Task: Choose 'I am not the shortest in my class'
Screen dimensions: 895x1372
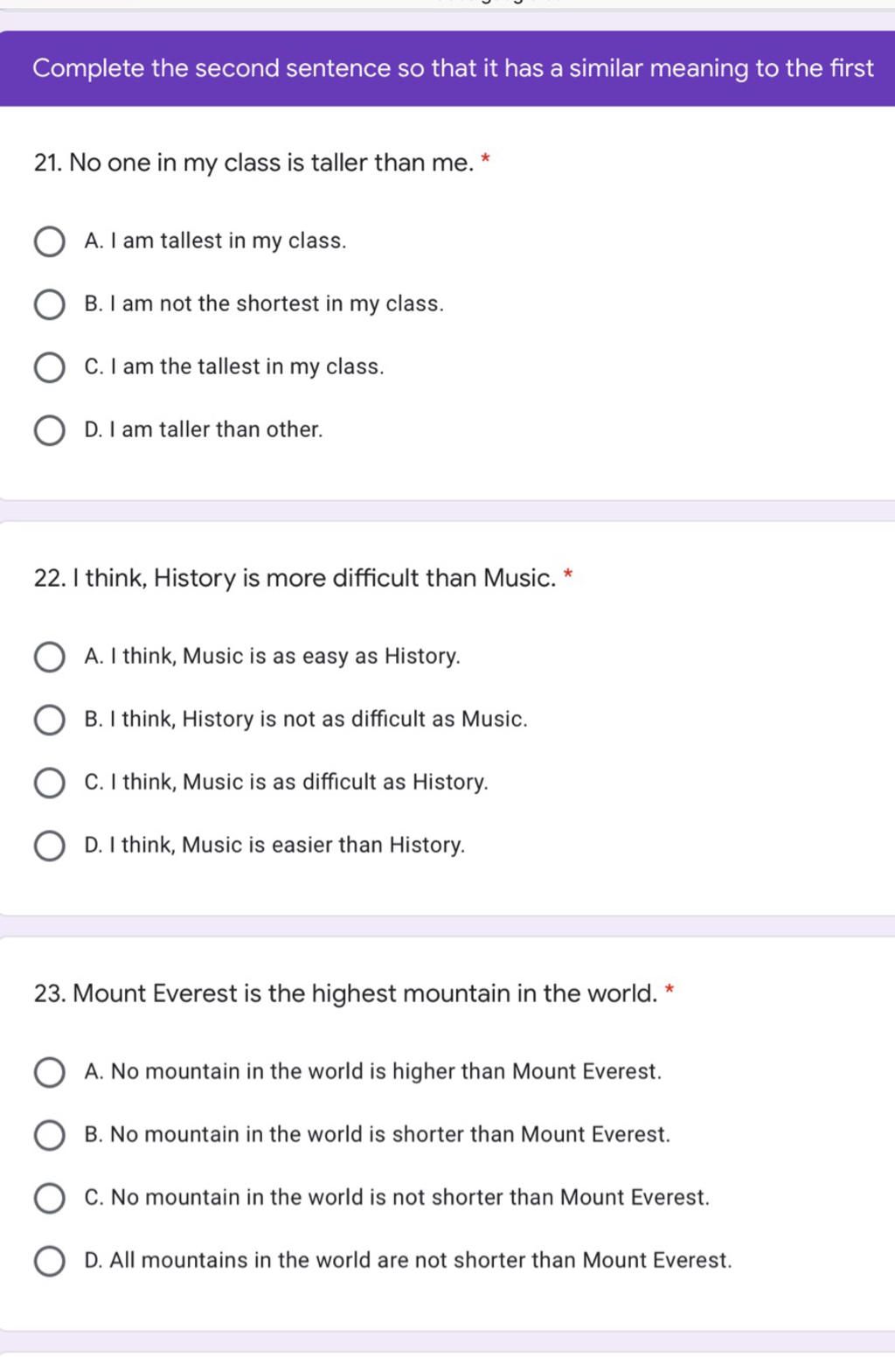Action: point(49,304)
